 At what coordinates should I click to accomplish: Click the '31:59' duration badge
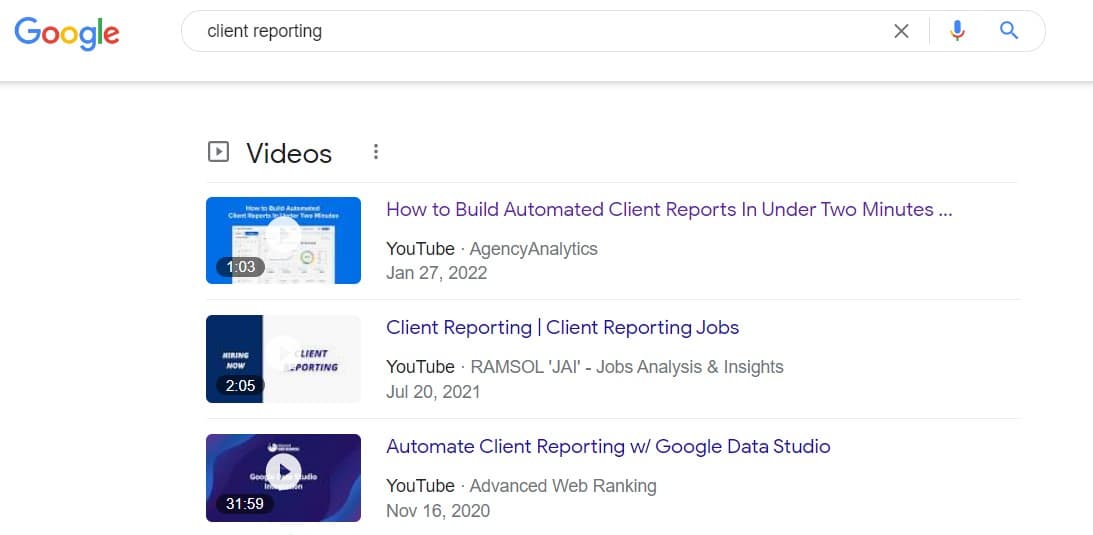[244, 504]
